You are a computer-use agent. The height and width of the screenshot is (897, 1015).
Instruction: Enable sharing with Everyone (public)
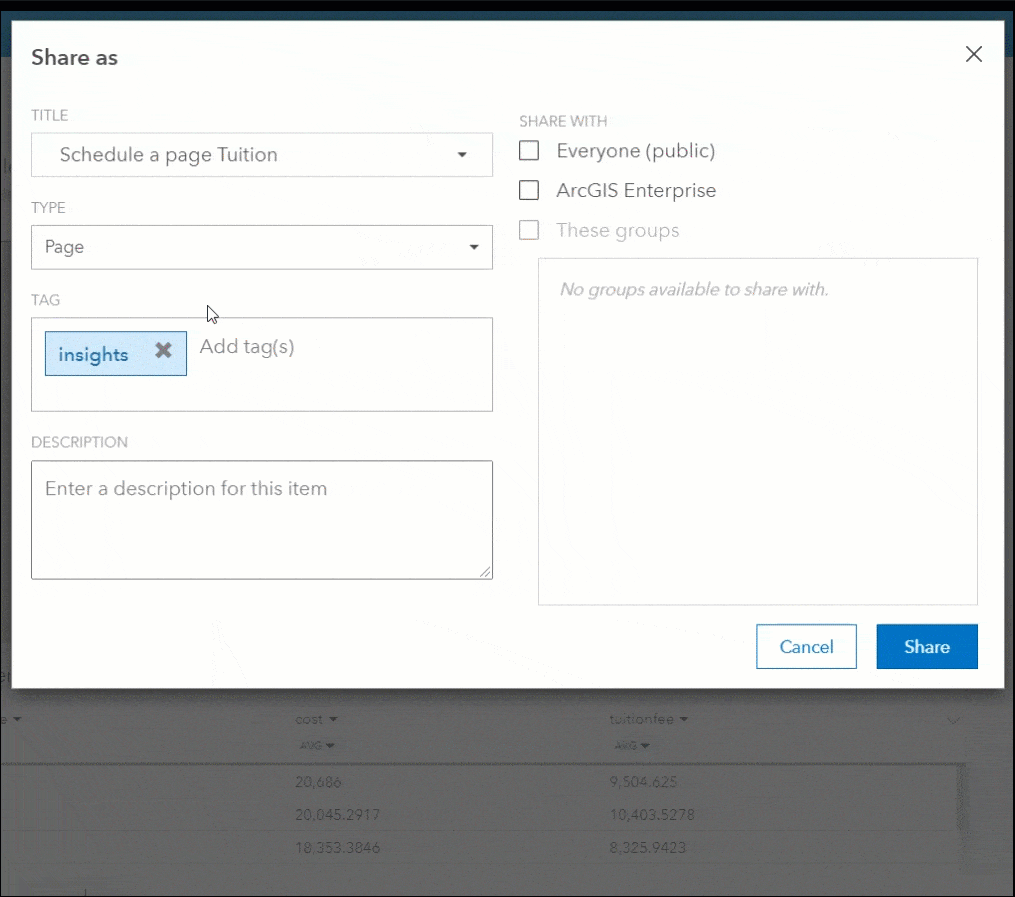tap(529, 151)
